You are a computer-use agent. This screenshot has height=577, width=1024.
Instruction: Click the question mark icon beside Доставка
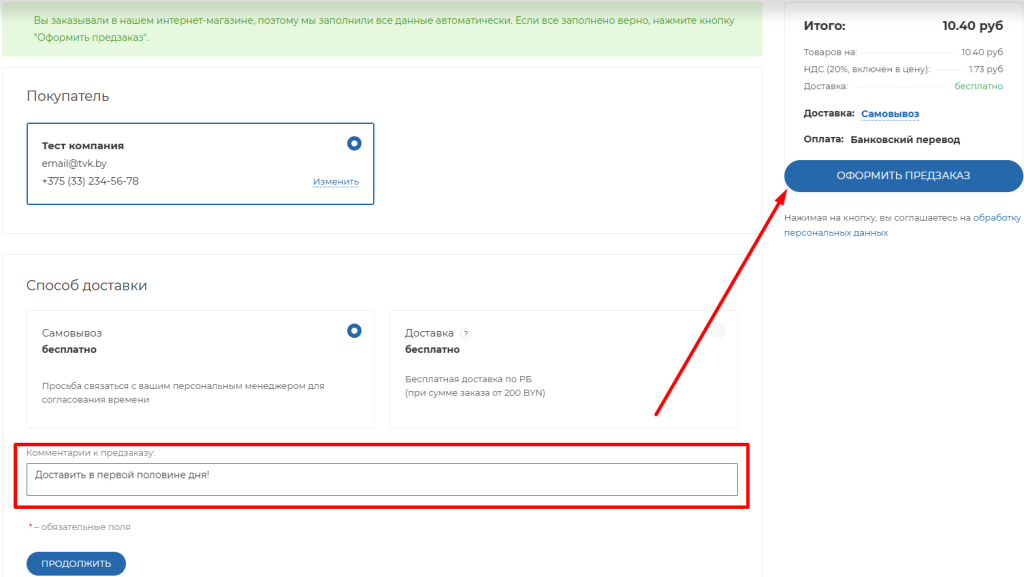point(466,334)
